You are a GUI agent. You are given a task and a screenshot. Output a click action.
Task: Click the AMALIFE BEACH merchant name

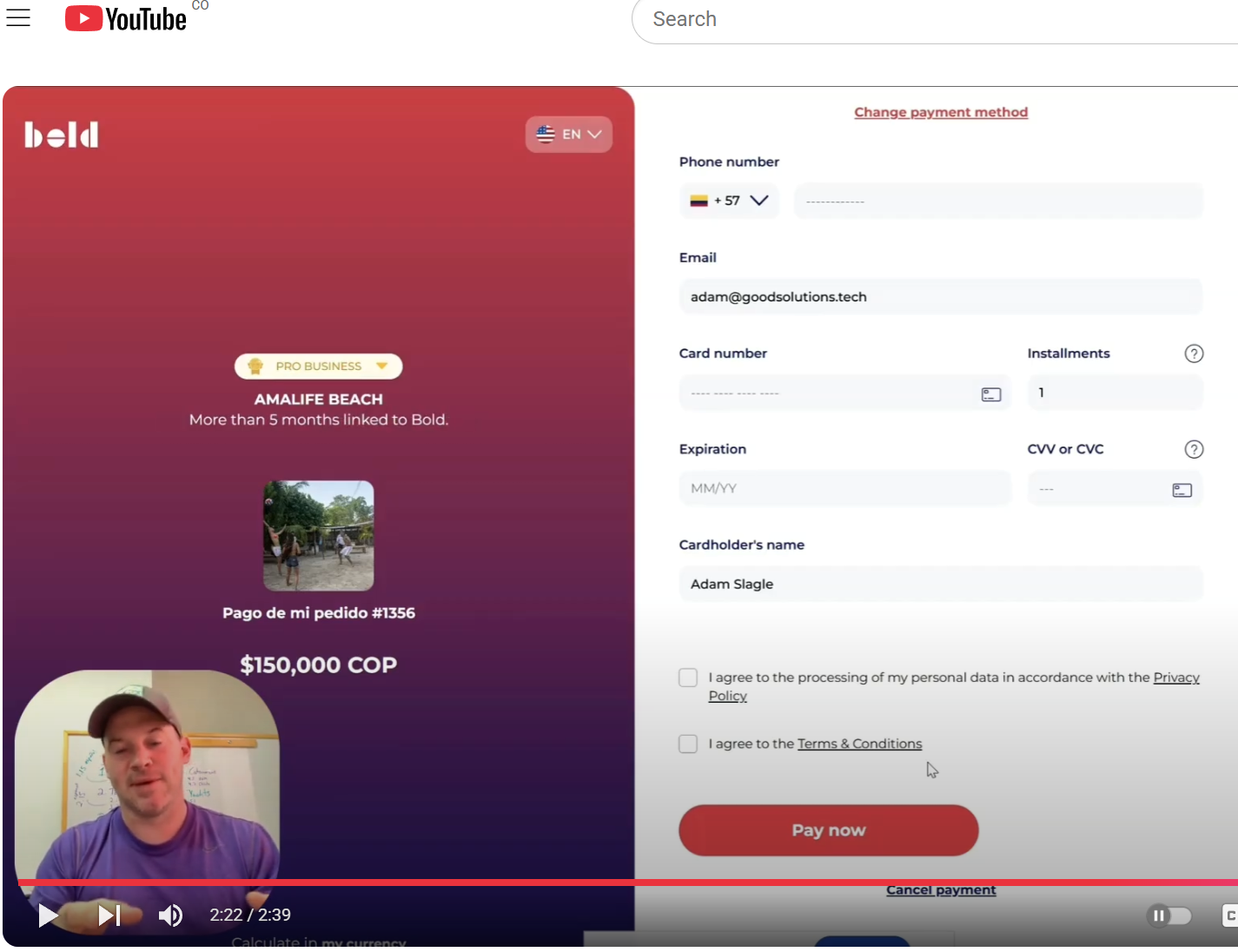pos(318,400)
